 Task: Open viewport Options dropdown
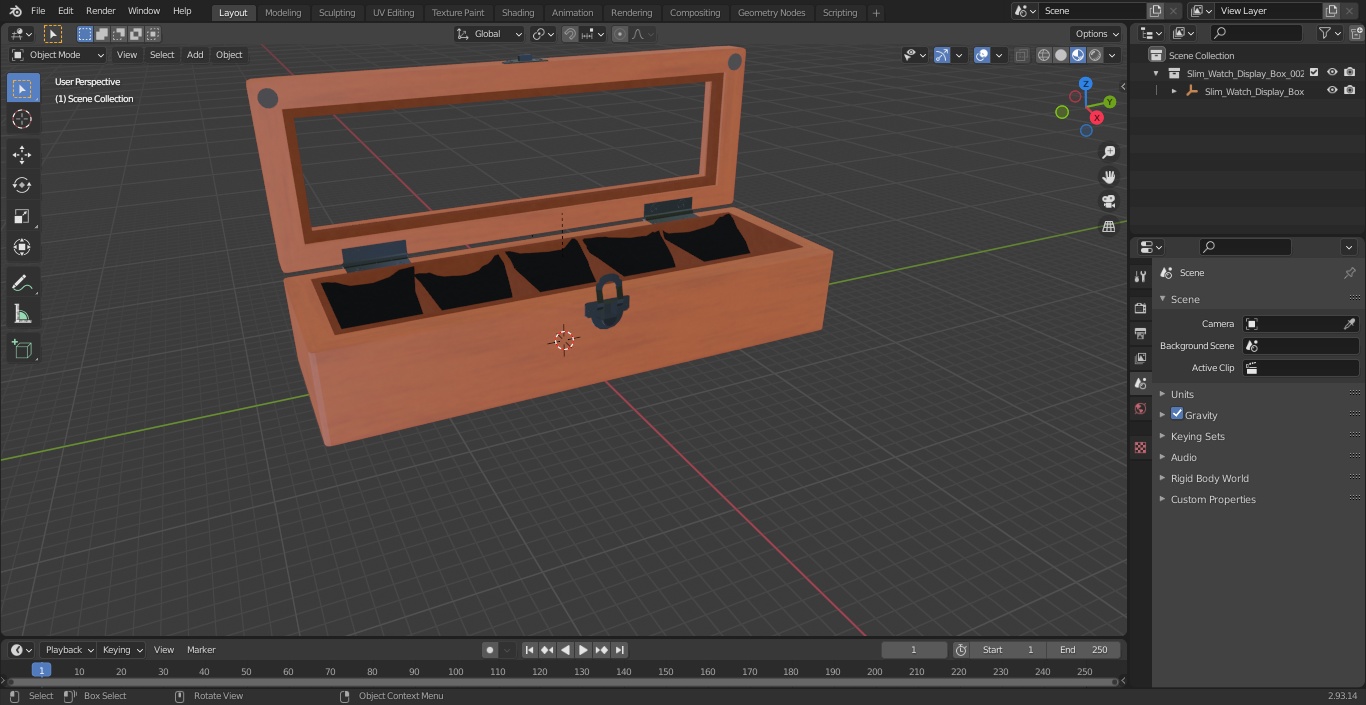coord(1097,34)
